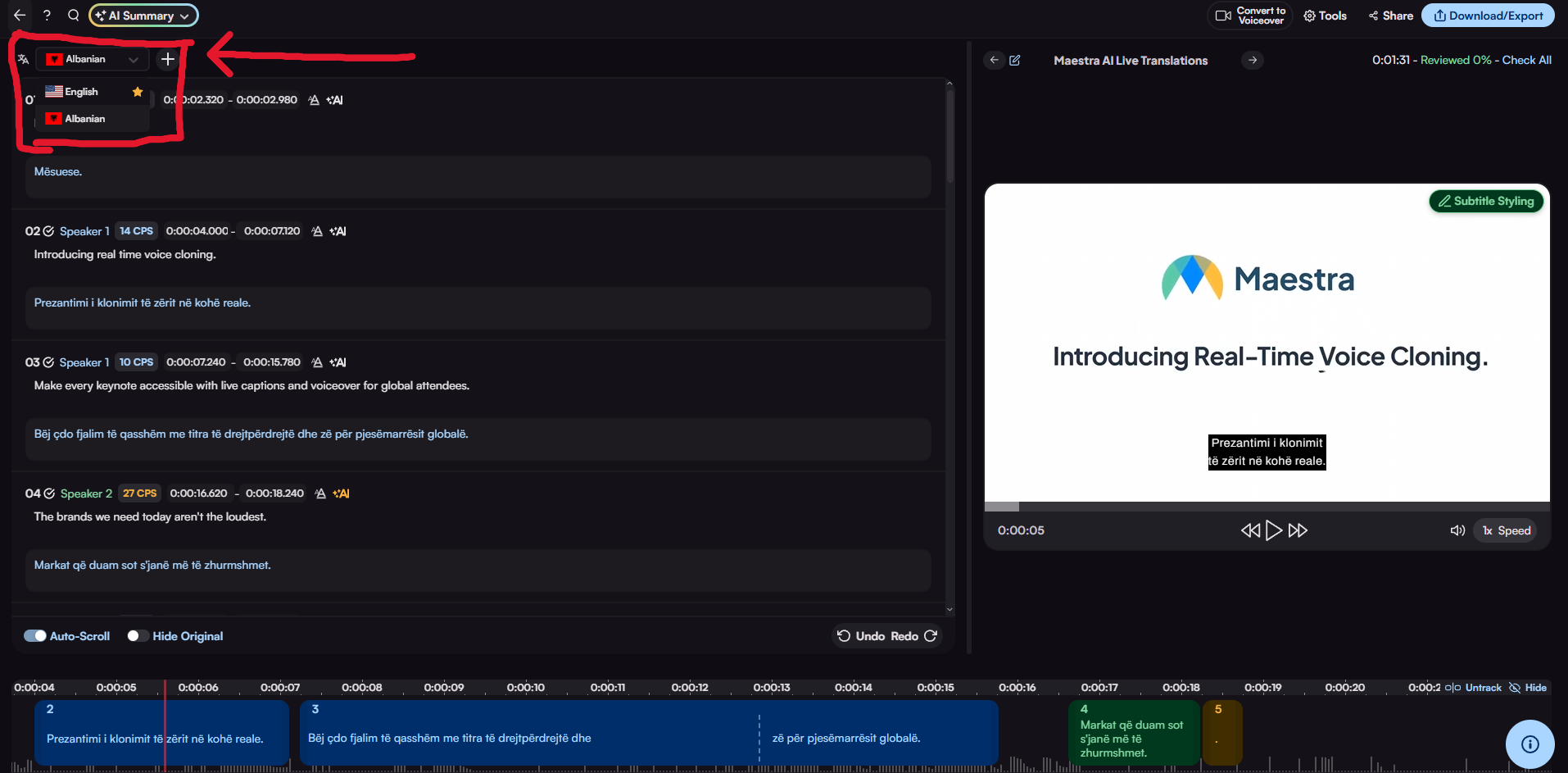
Task: Open the help question mark icon
Action: pos(47,16)
